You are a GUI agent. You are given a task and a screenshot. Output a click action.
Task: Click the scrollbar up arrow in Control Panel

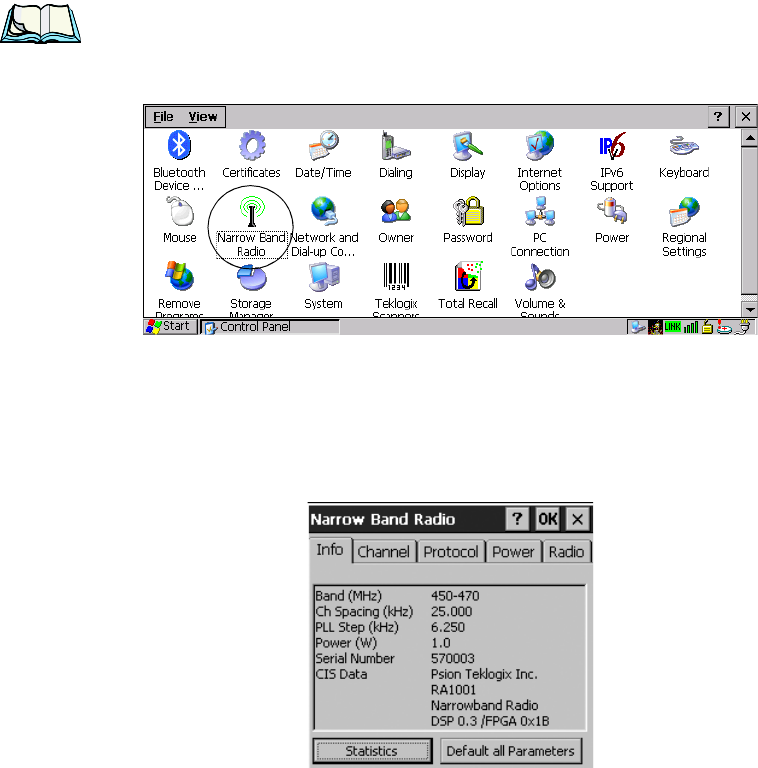(750, 138)
